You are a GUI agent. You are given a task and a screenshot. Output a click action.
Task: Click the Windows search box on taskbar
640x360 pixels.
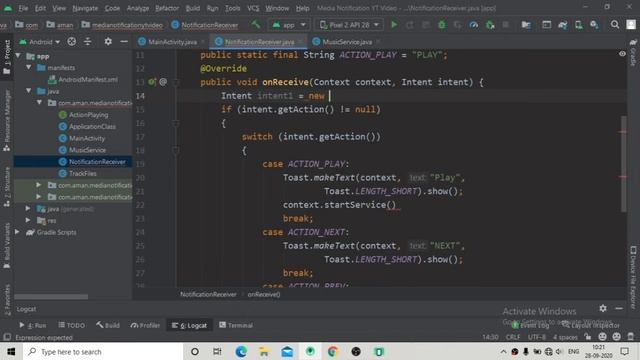(103, 351)
